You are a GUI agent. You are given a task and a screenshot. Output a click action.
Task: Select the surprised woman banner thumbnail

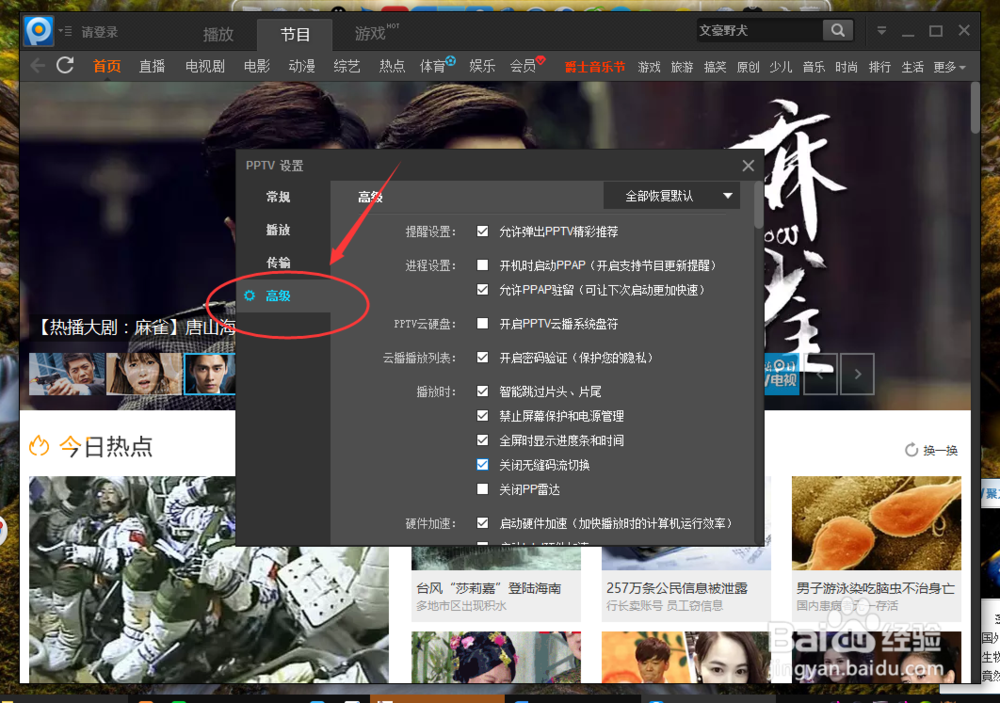[x=144, y=373]
